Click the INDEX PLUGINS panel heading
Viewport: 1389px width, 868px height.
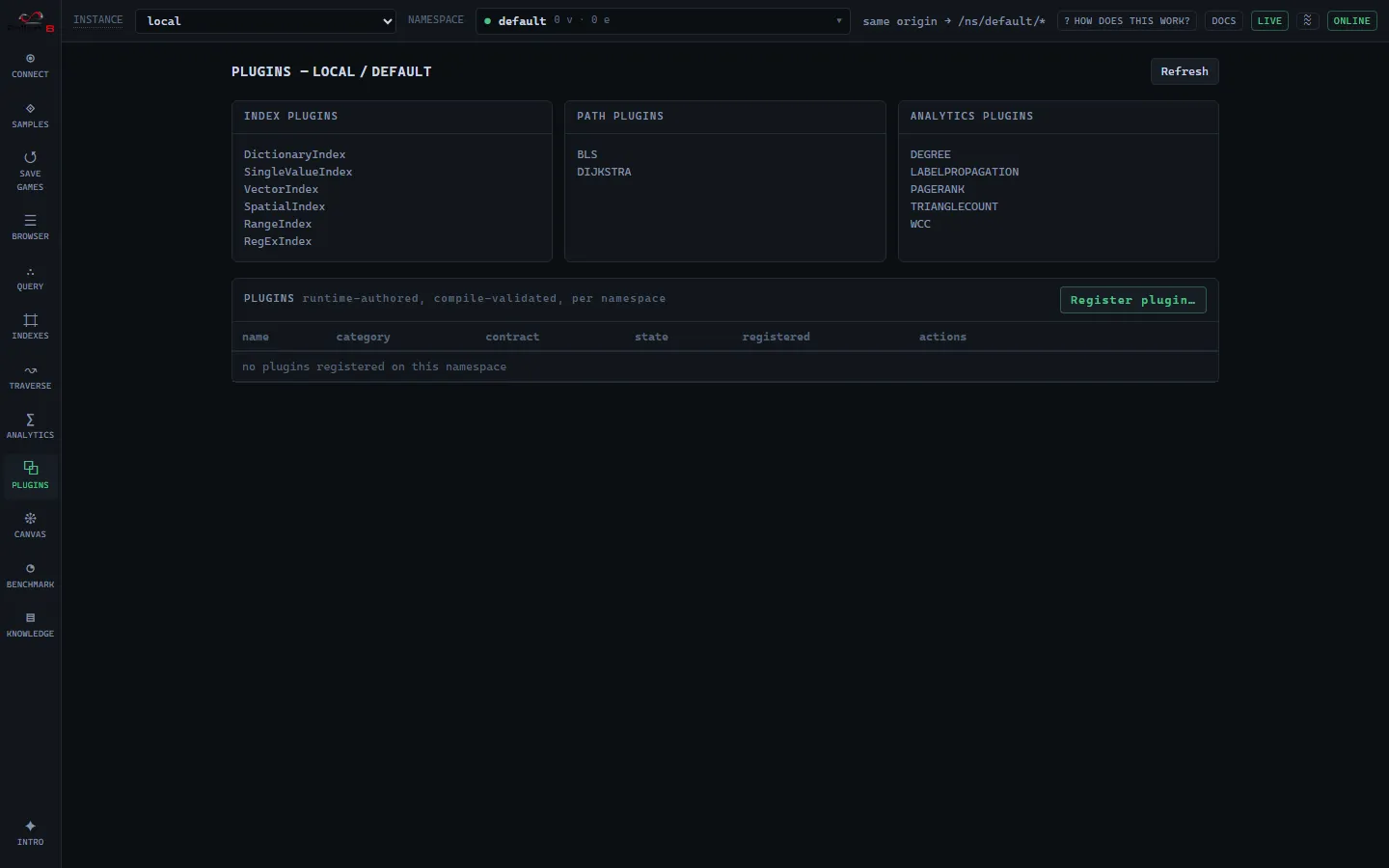pos(290,116)
